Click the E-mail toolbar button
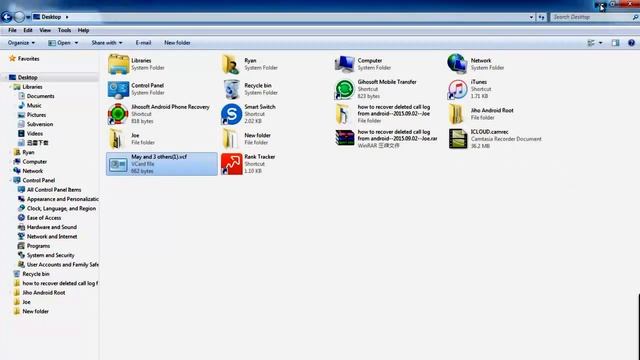 (143, 43)
